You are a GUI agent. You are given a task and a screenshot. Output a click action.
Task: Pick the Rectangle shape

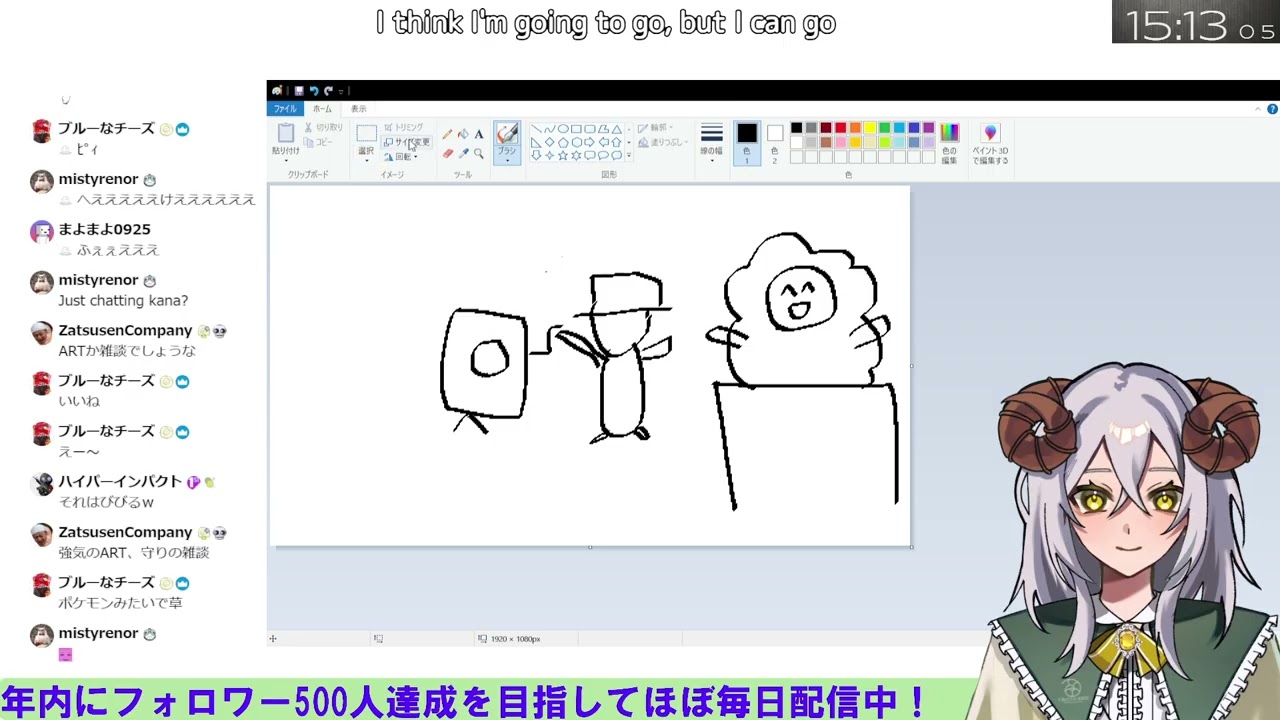[576, 129]
